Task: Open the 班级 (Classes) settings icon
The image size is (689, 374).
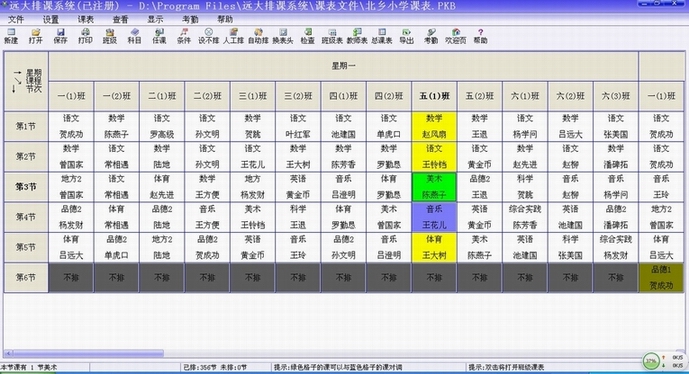Action: click(110, 36)
